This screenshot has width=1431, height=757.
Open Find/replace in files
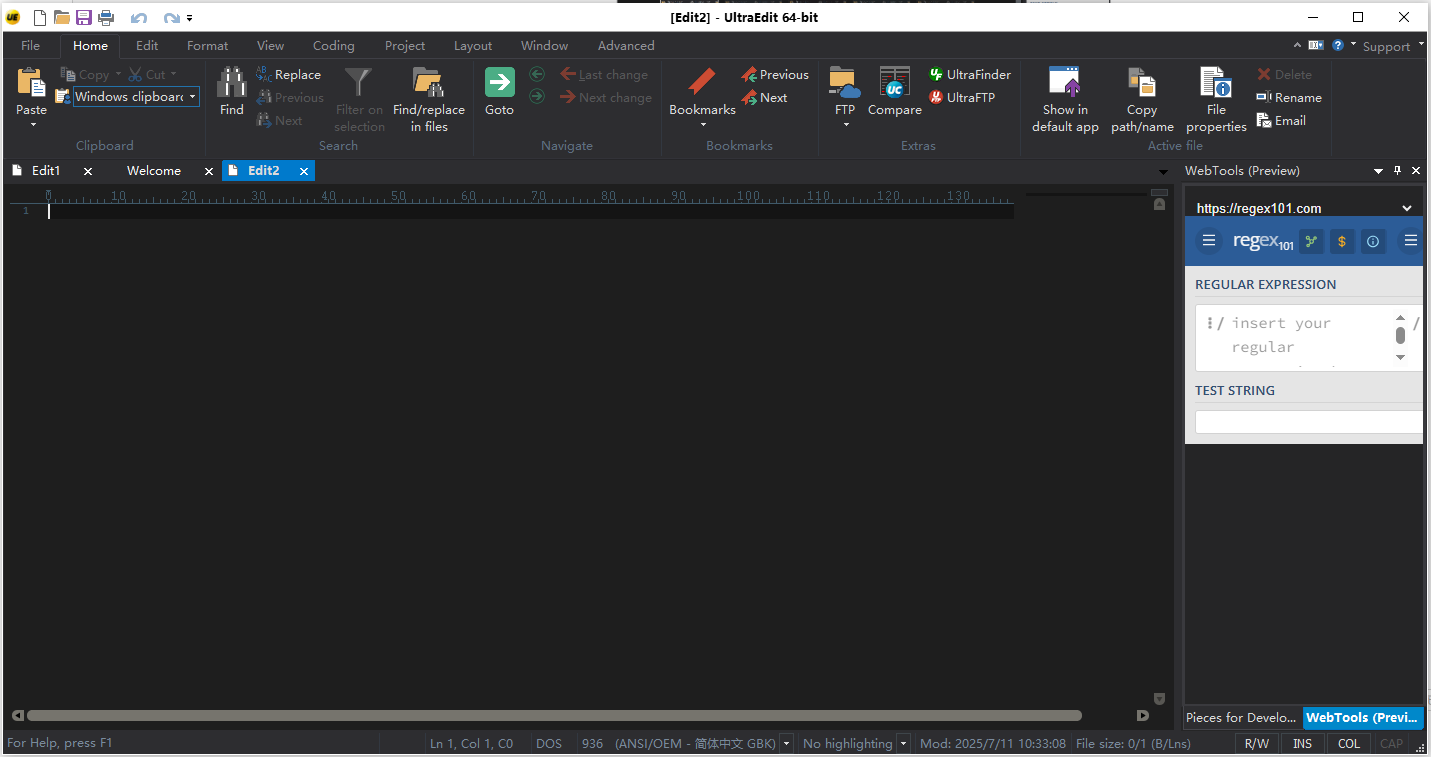pos(428,84)
